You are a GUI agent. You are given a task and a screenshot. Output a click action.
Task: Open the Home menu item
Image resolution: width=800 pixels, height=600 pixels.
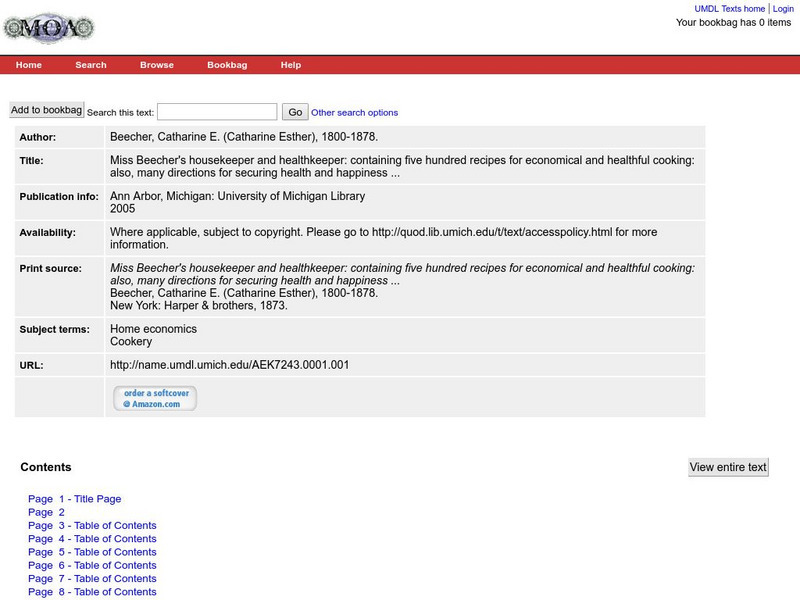(x=29, y=65)
